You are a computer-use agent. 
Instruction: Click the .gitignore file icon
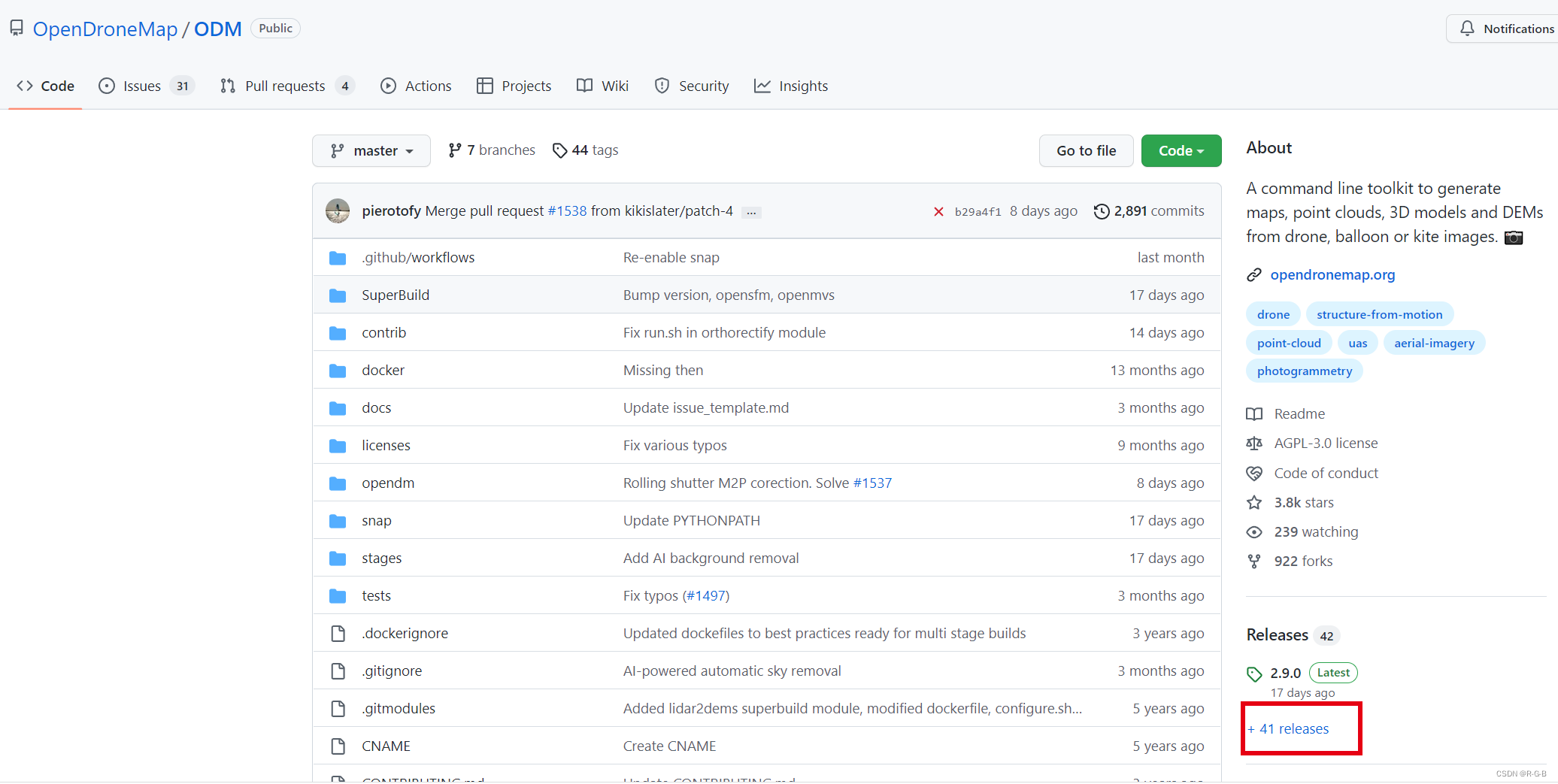(338, 671)
